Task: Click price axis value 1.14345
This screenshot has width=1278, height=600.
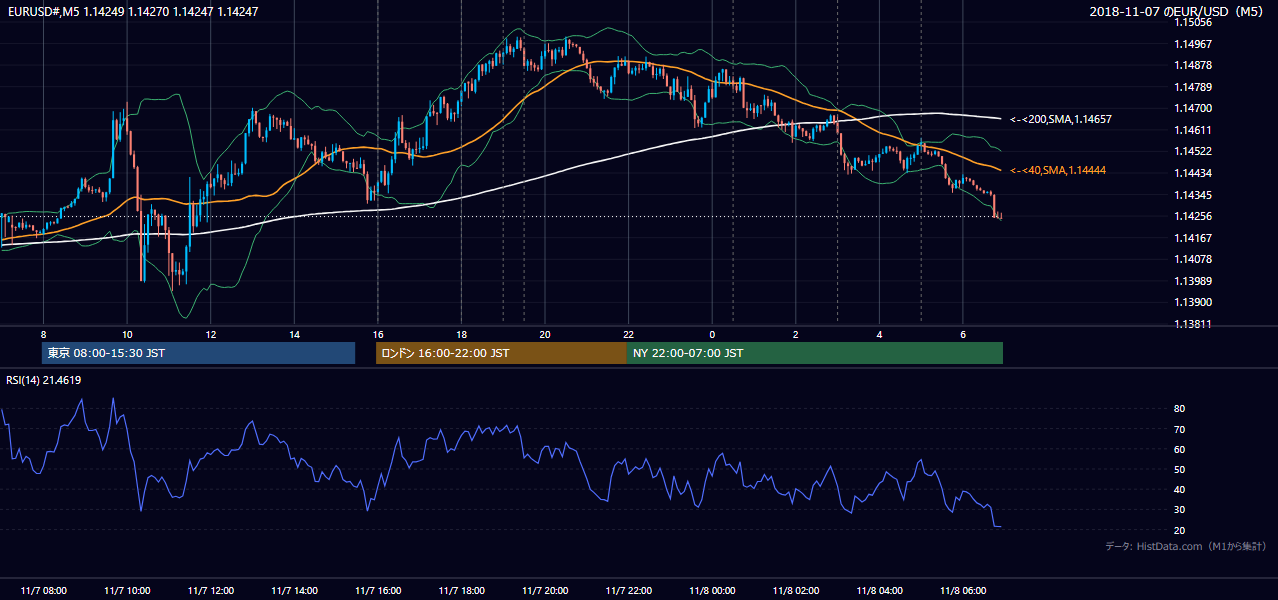Action: (x=1193, y=194)
